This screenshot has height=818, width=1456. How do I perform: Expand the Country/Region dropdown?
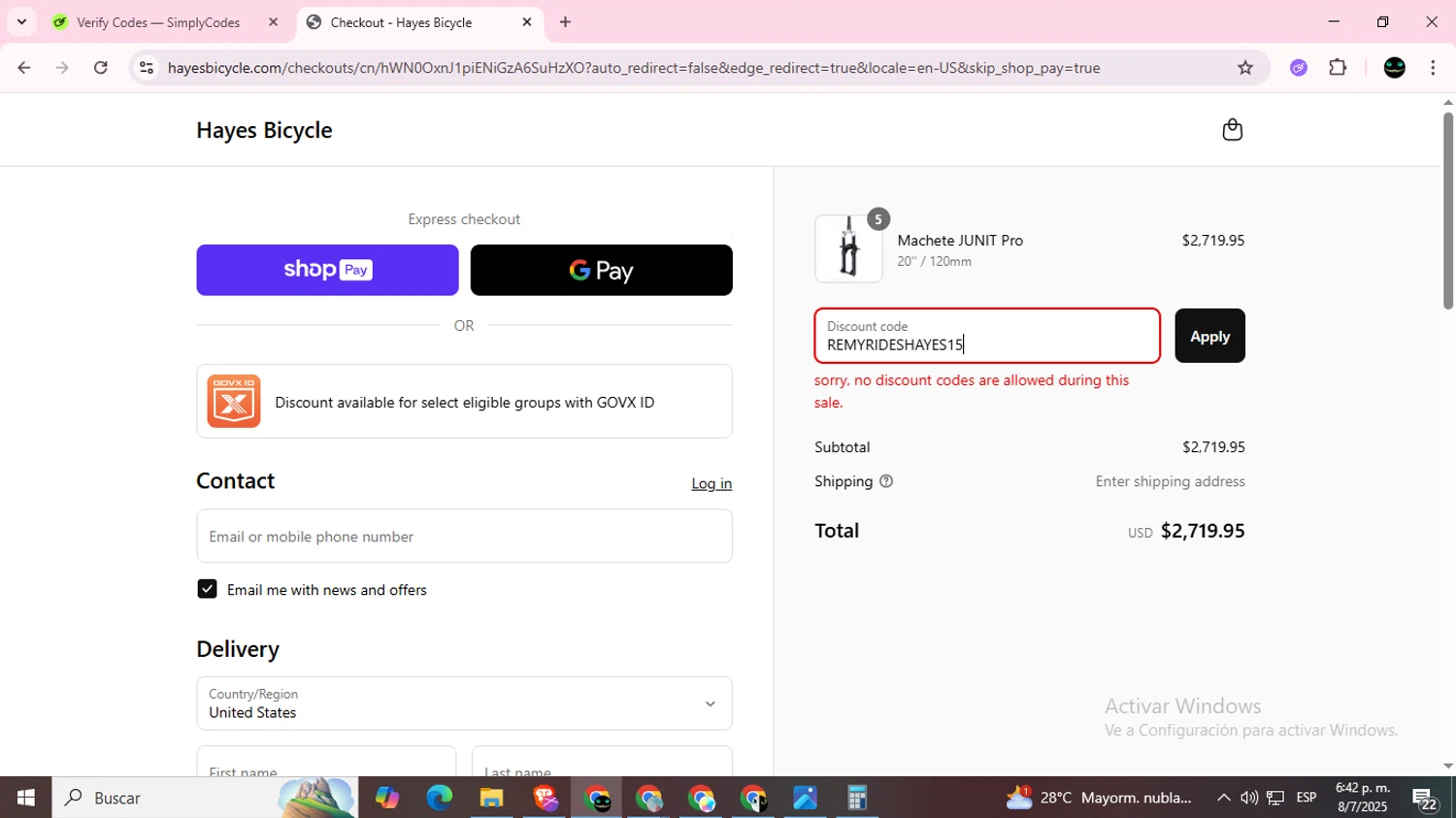(x=464, y=703)
